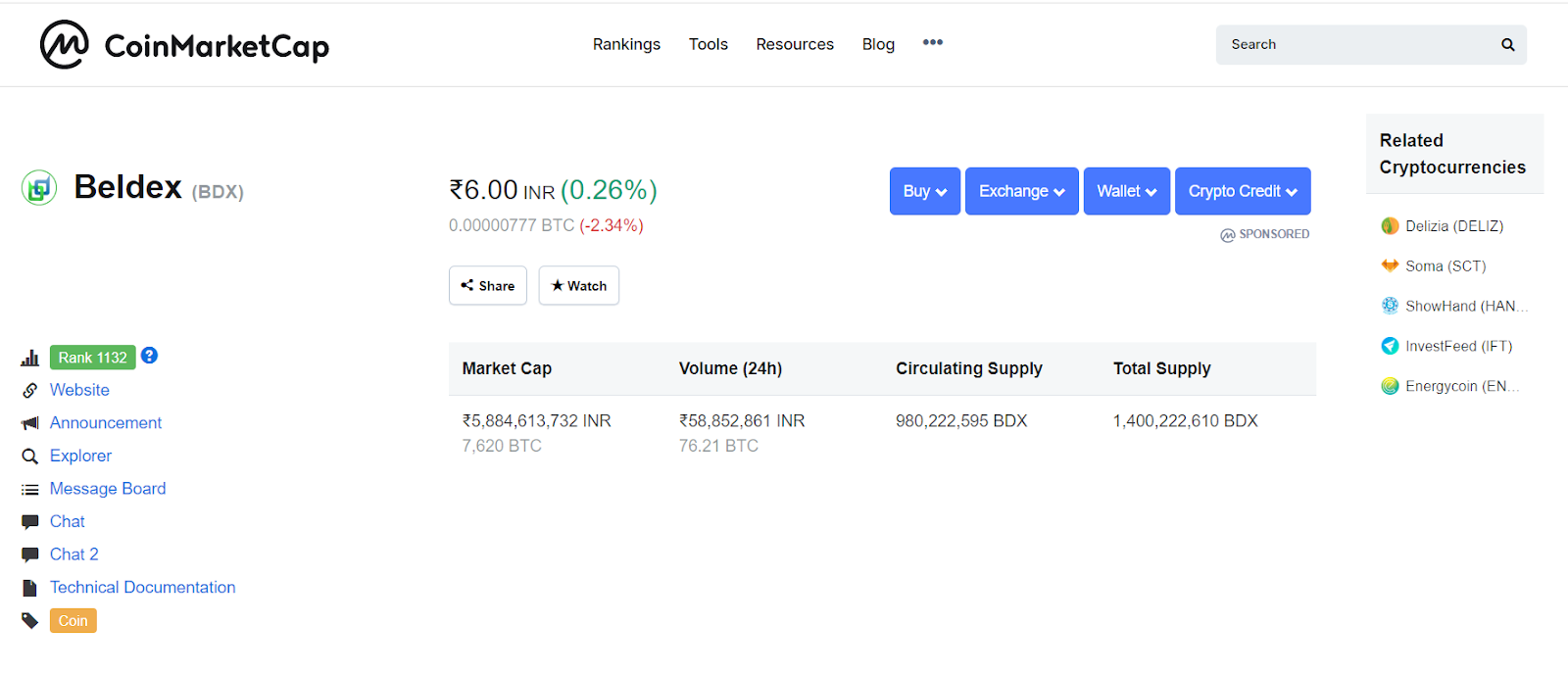Open the Chat 2 link
Image resolution: width=1568 pixels, height=673 pixels.
point(74,554)
